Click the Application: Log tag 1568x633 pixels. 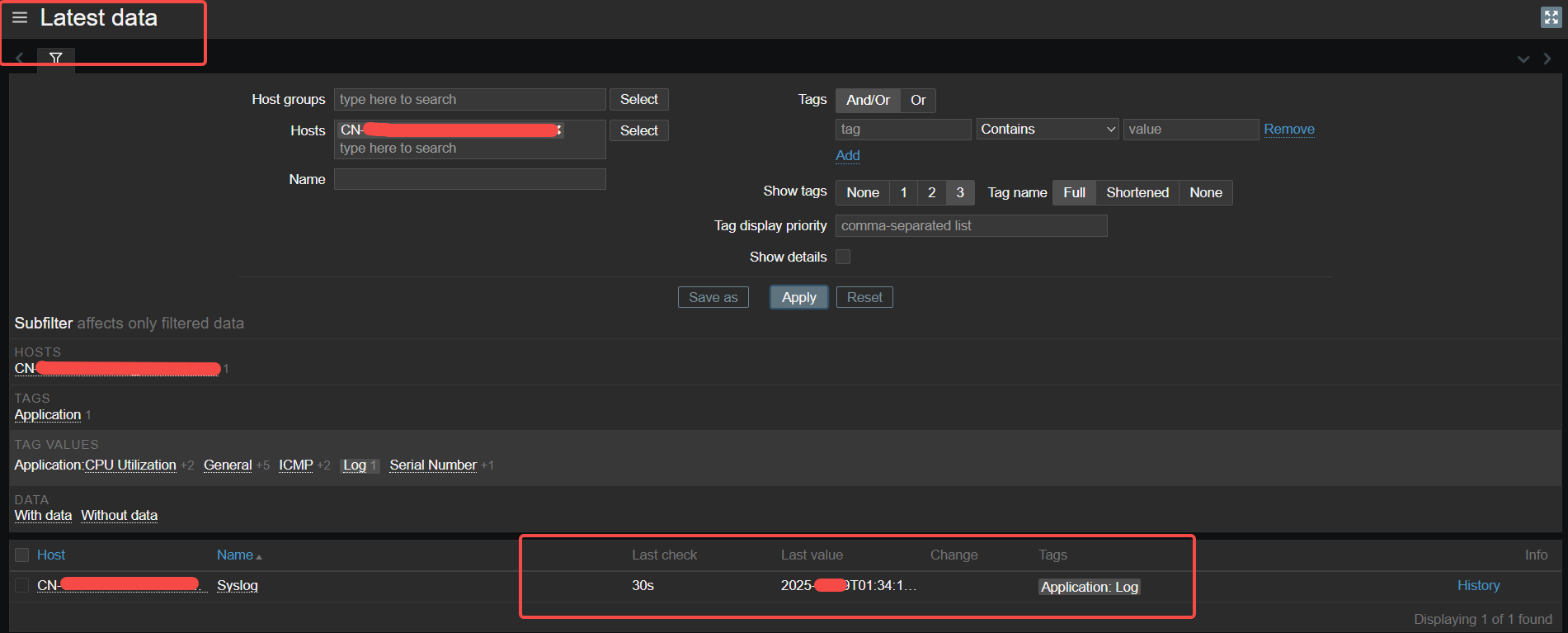pyautogui.click(x=1090, y=587)
